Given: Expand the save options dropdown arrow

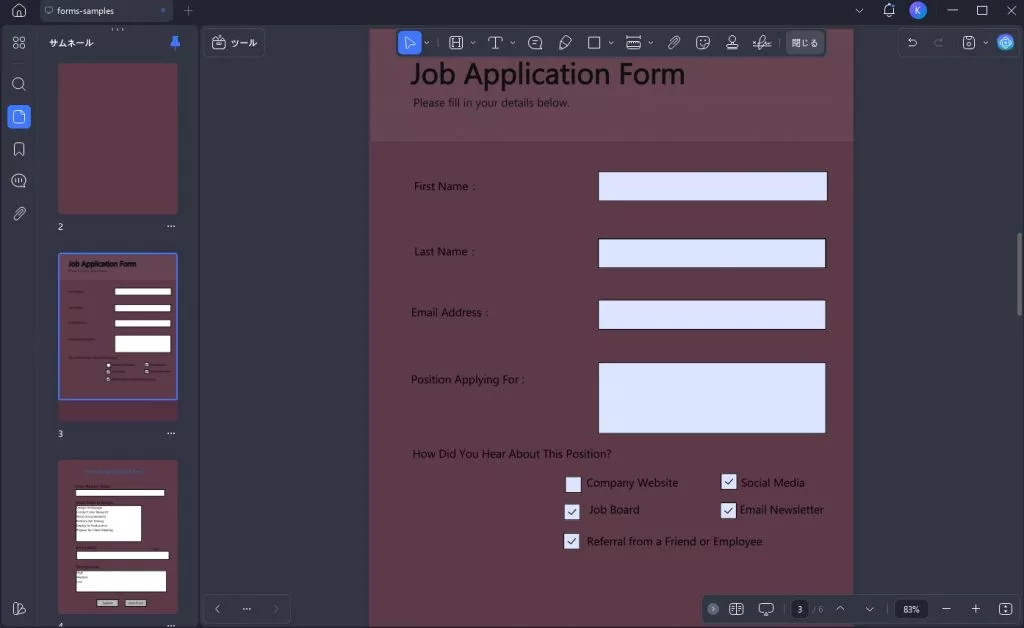Looking at the screenshot, I should (985, 43).
